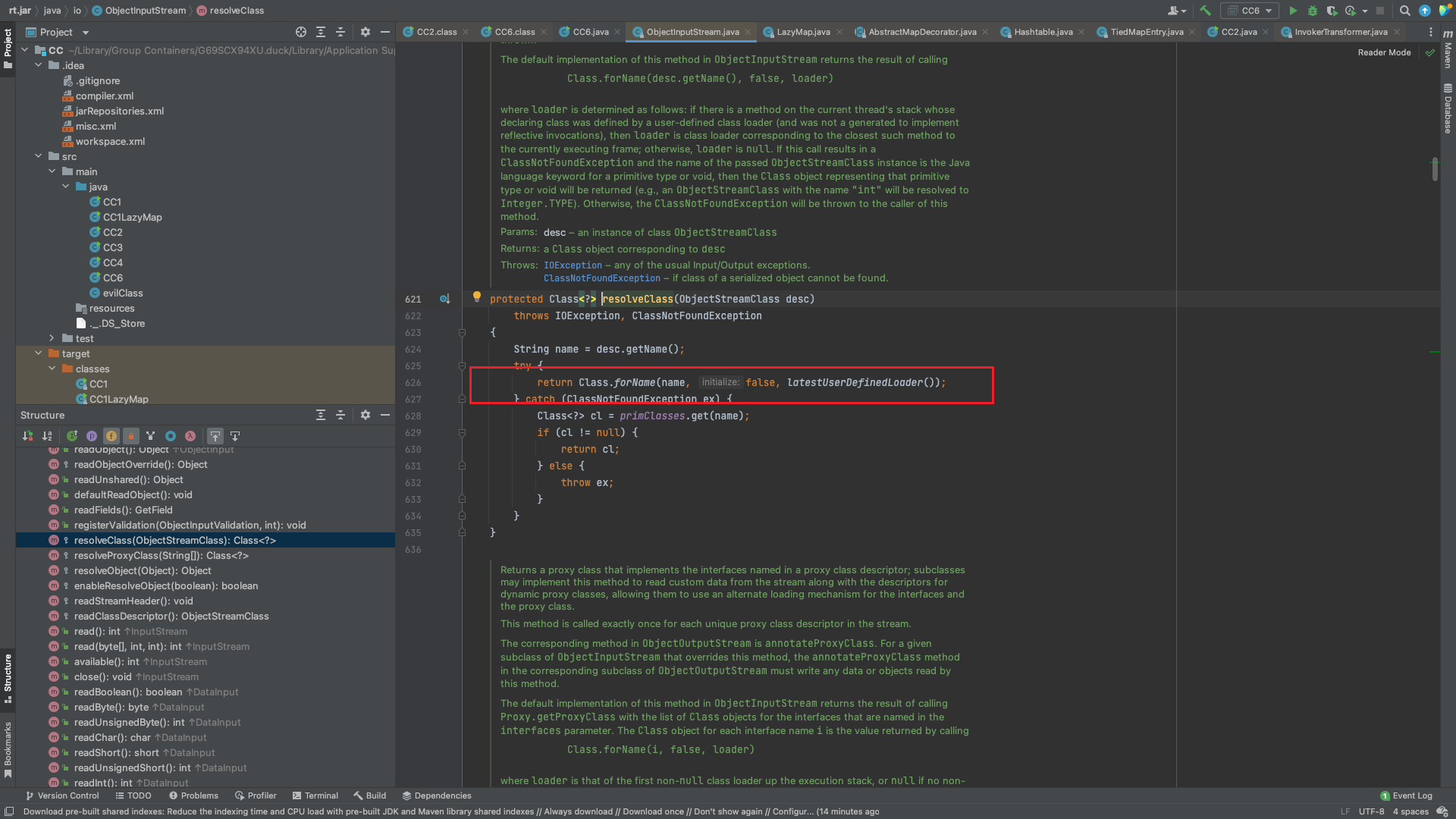Image resolution: width=1456 pixels, height=819 pixels.
Task: Expand all in Project panel
Action: tap(321, 32)
